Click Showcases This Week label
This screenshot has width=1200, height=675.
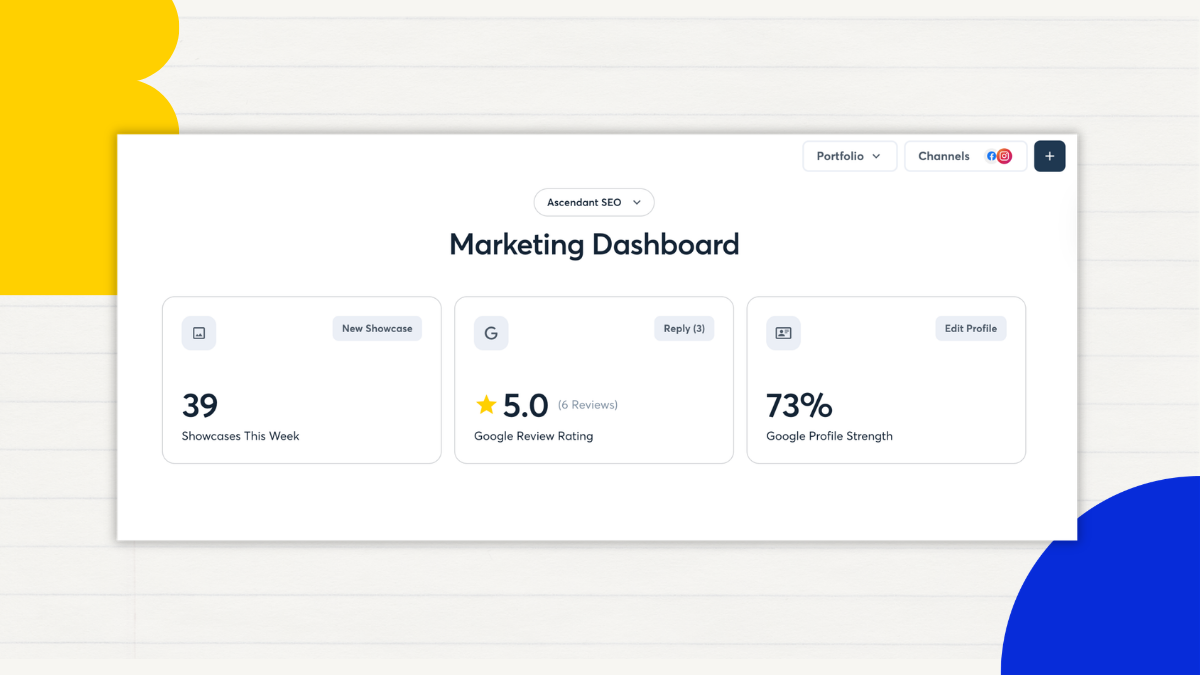(x=240, y=436)
